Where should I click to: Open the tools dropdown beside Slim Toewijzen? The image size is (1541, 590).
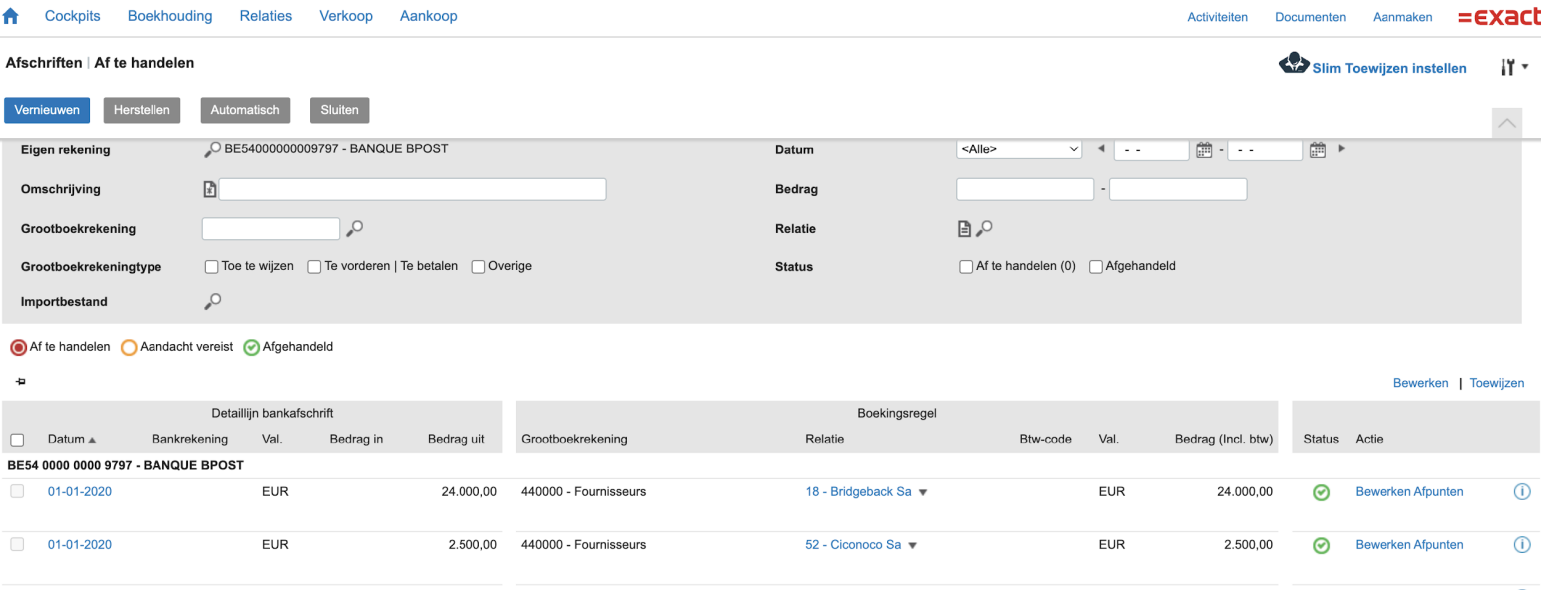tap(1515, 67)
